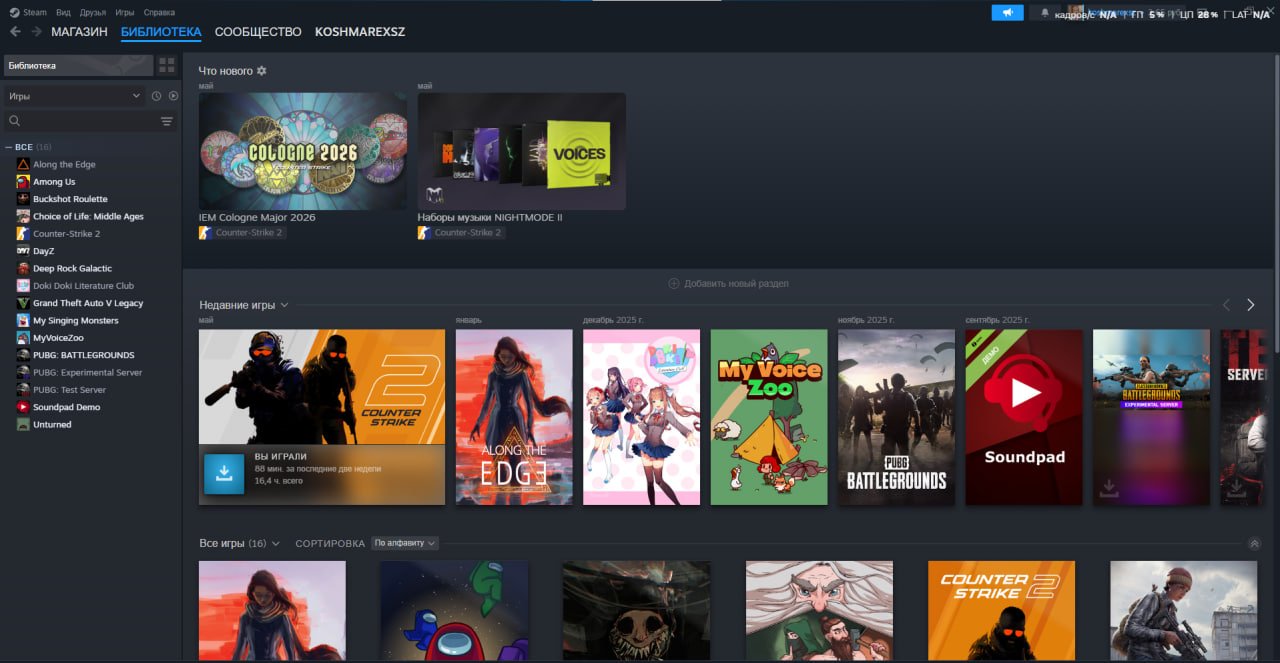Click the Soundpad Demo sidebar icon
This screenshot has height=663, width=1280.
[23, 407]
